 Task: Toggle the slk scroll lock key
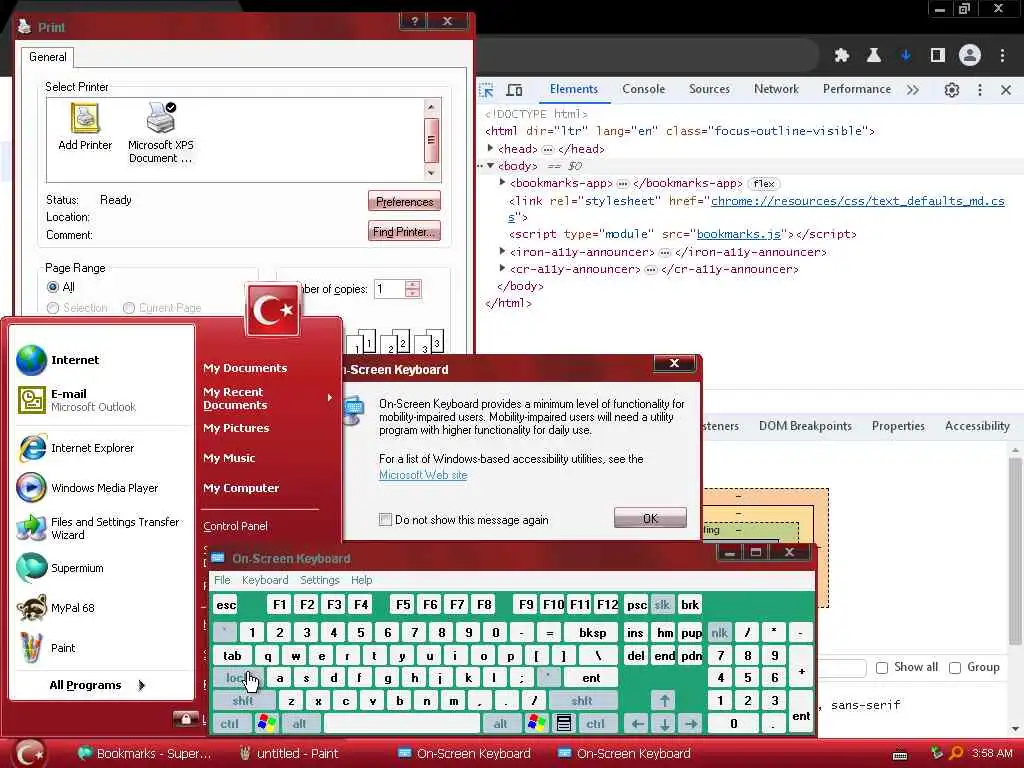click(x=662, y=605)
